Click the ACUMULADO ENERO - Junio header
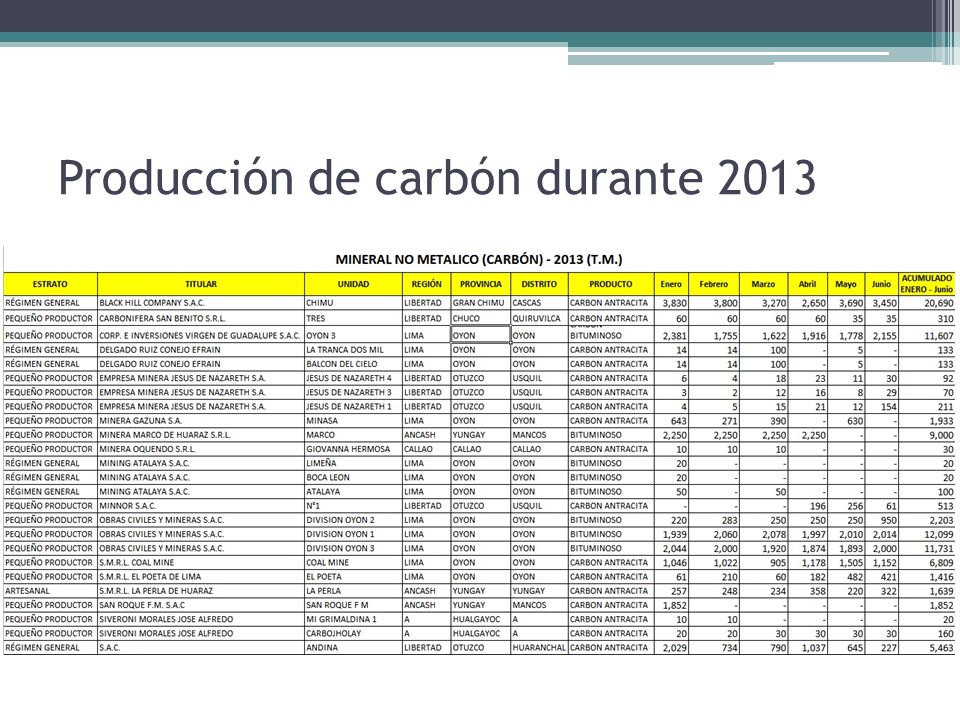This screenshot has width=960, height=720. coord(927,284)
